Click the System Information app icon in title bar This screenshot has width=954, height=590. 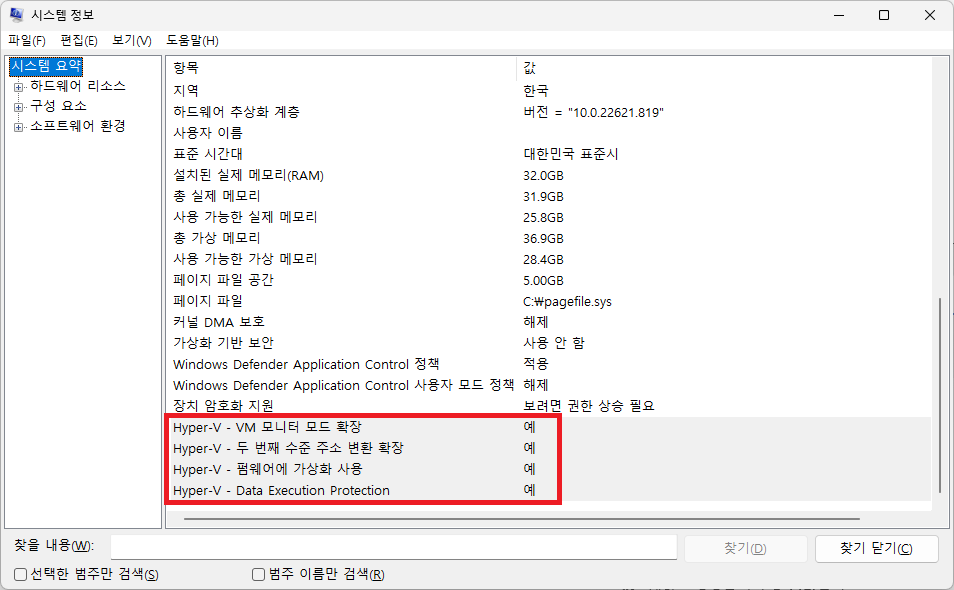pos(16,15)
